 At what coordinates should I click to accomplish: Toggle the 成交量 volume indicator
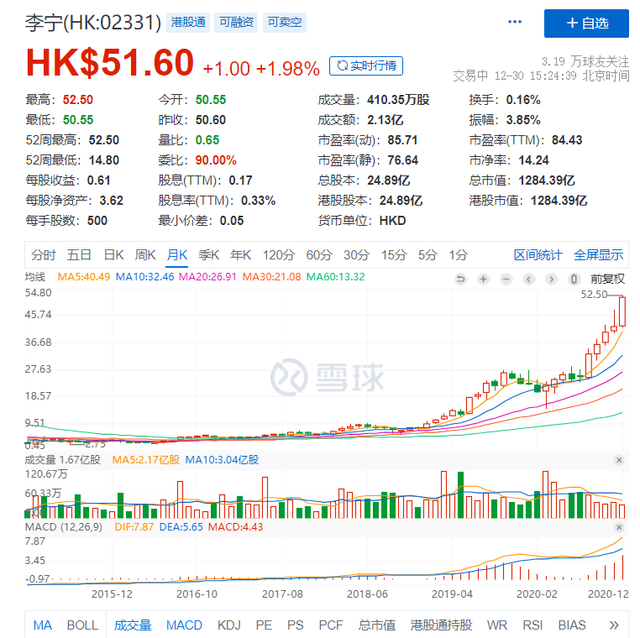(132, 625)
